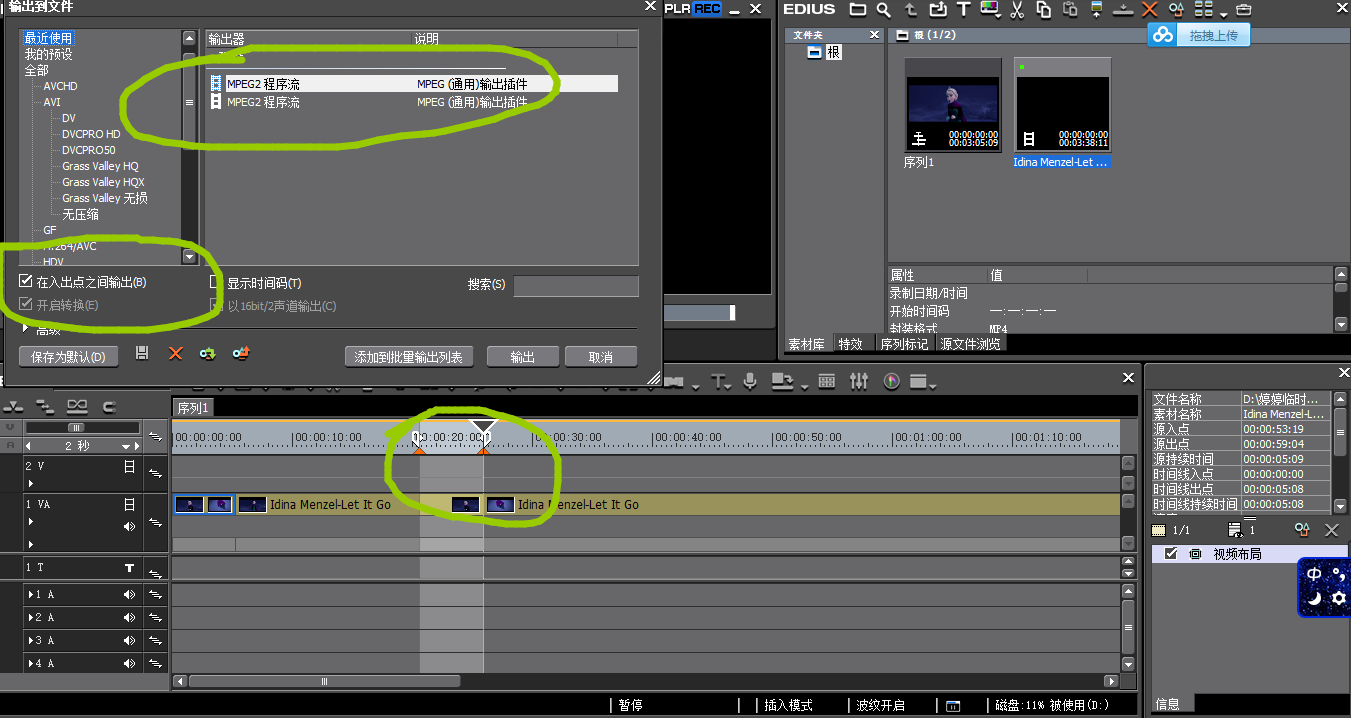Screen dimensions: 1351x718
Task: Toggle the 在入出点之间输出 checkbox
Action: click(x=26, y=282)
